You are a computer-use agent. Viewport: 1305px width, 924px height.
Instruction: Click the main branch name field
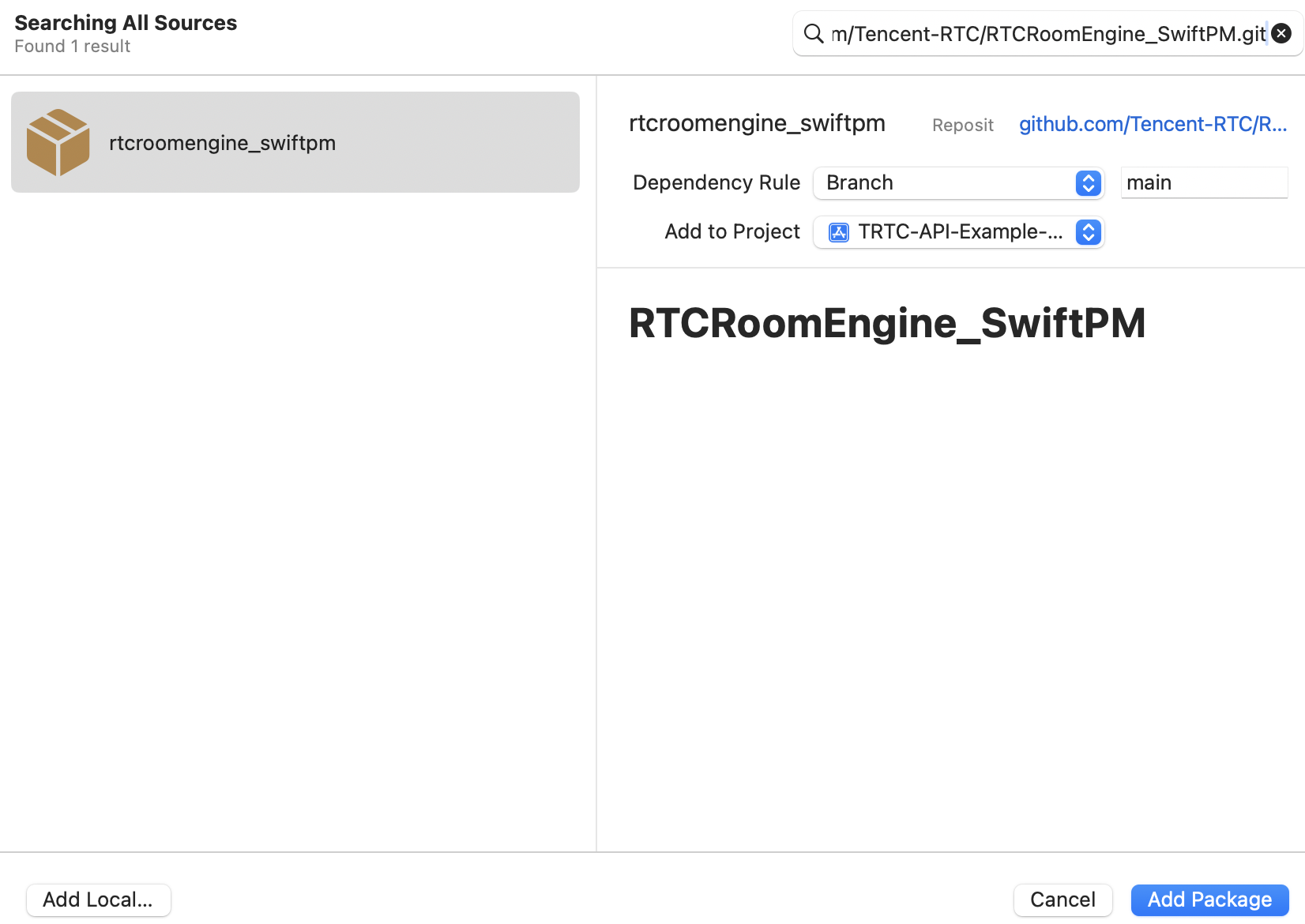[1203, 183]
